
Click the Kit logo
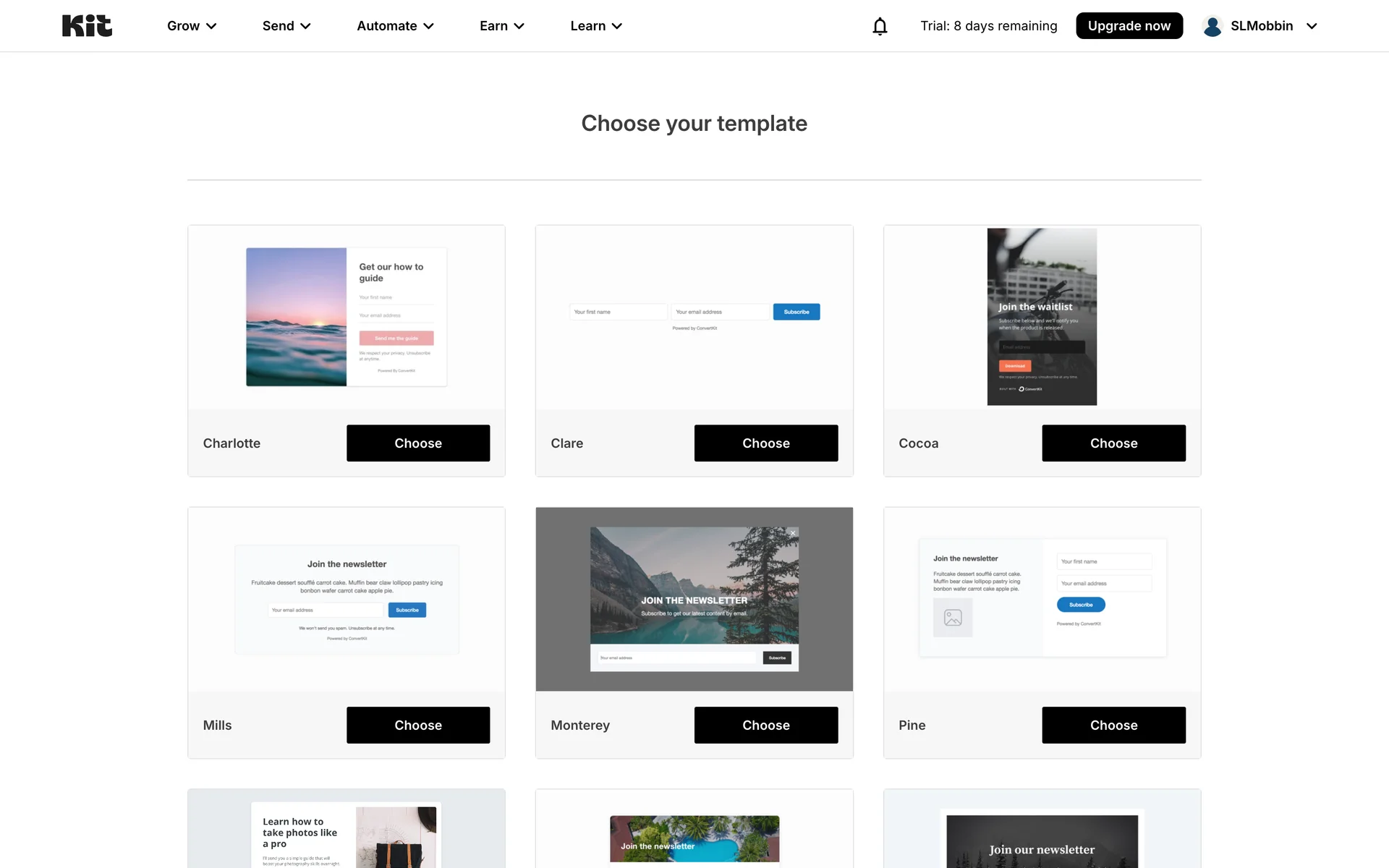pyautogui.click(x=87, y=26)
